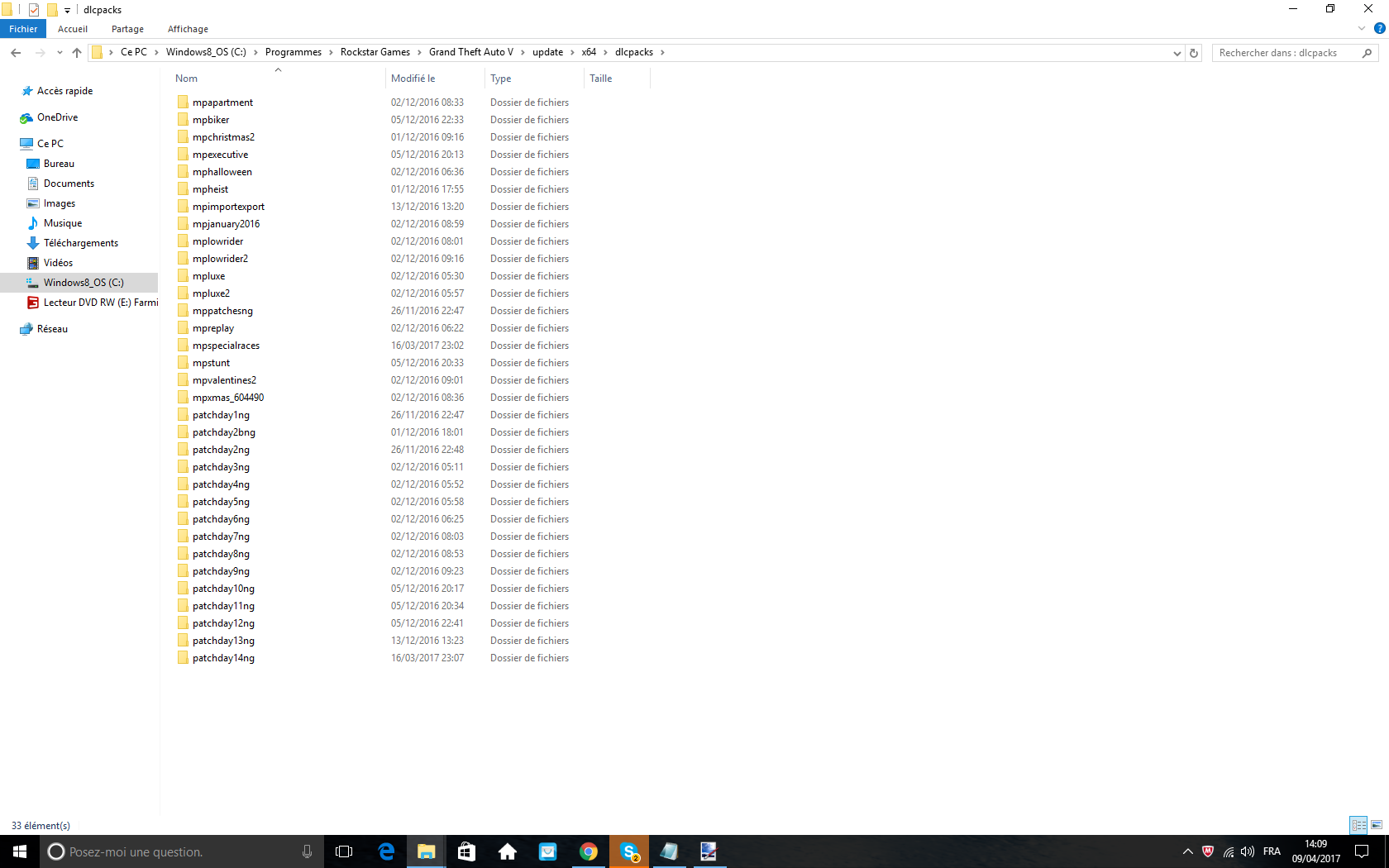The width and height of the screenshot is (1389, 868).
Task: Select Windows8_OS (C:) drive in sidebar
Action: pos(79,283)
